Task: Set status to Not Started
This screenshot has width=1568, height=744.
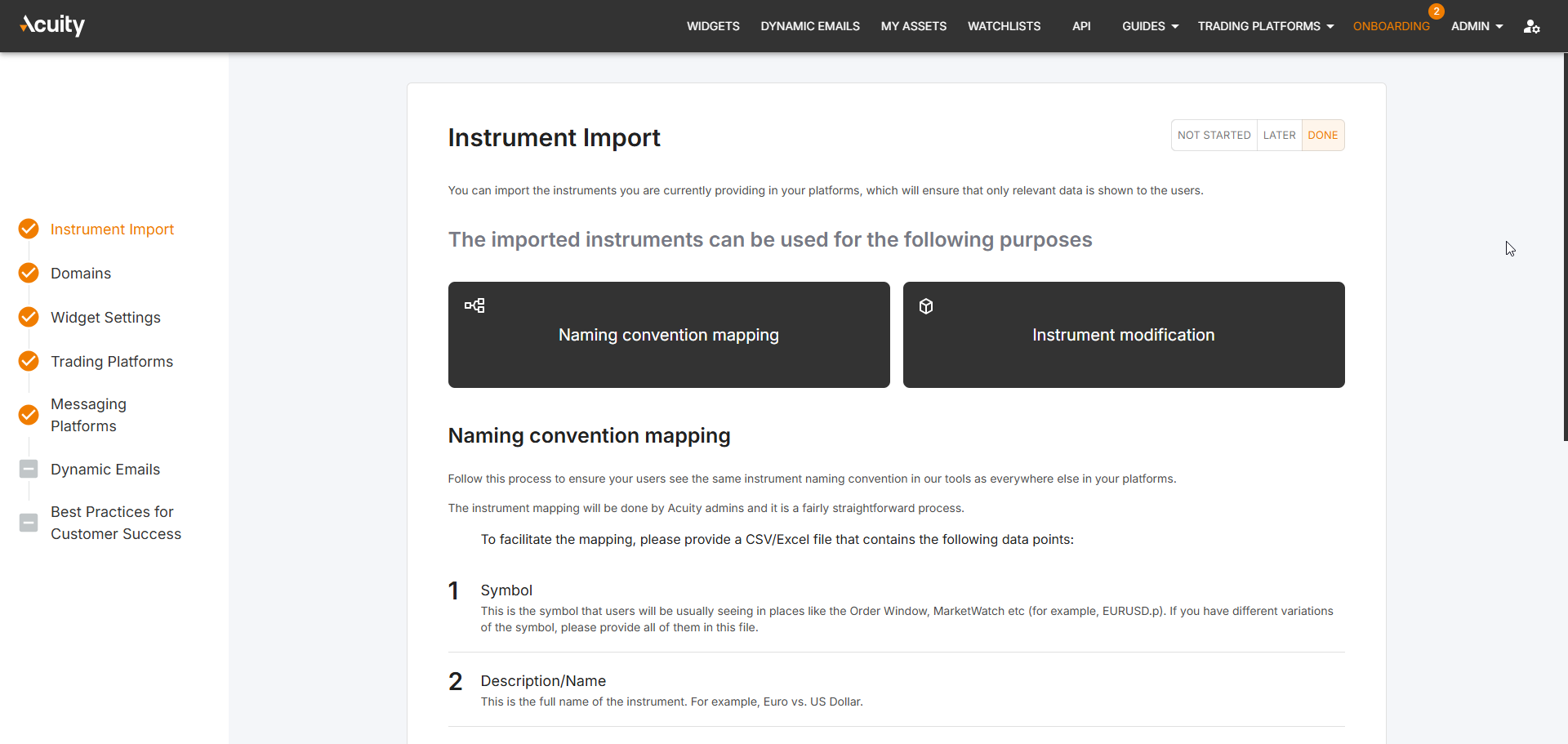Action: [x=1214, y=136]
